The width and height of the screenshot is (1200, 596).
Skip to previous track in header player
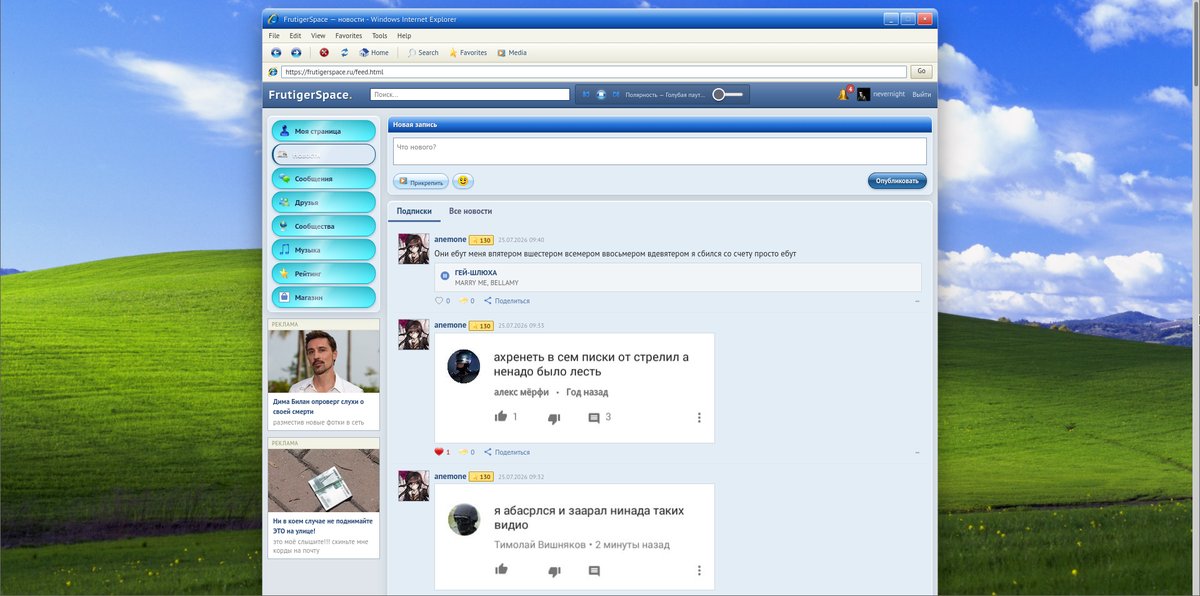[586, 94]
